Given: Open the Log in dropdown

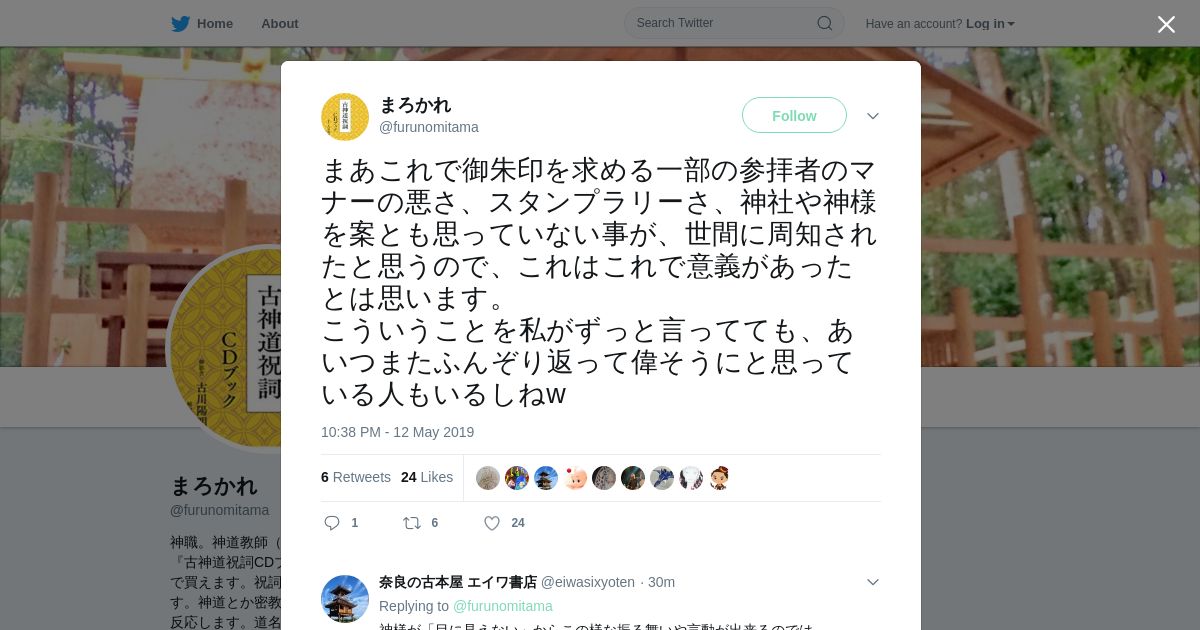Looking at the screenshot, I should tap(990, 23).
